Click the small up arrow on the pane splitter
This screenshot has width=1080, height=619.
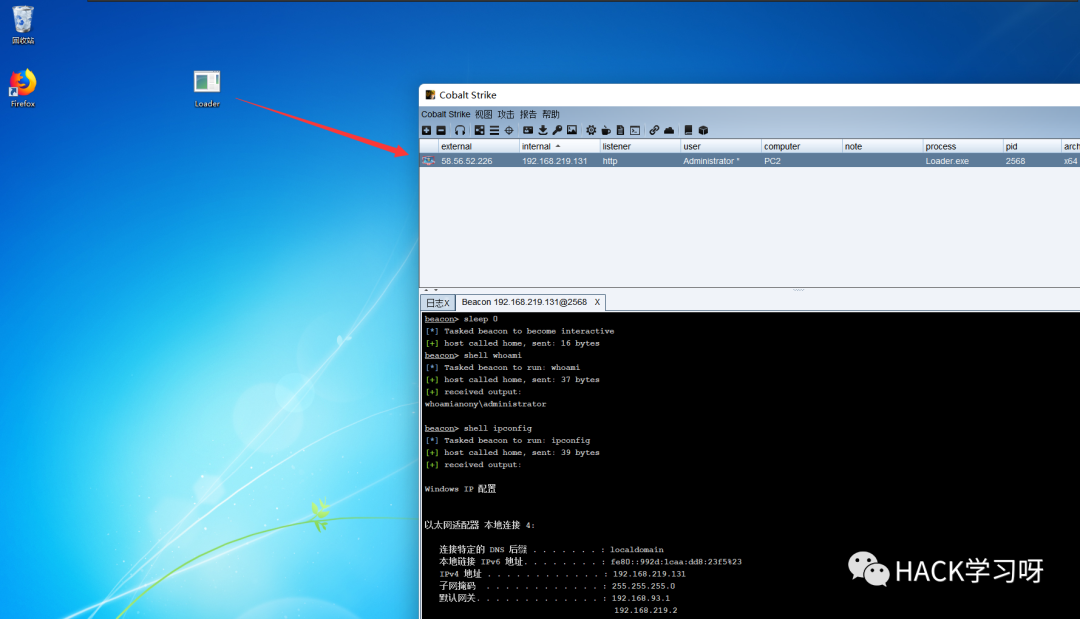click(x=426, y=291)
